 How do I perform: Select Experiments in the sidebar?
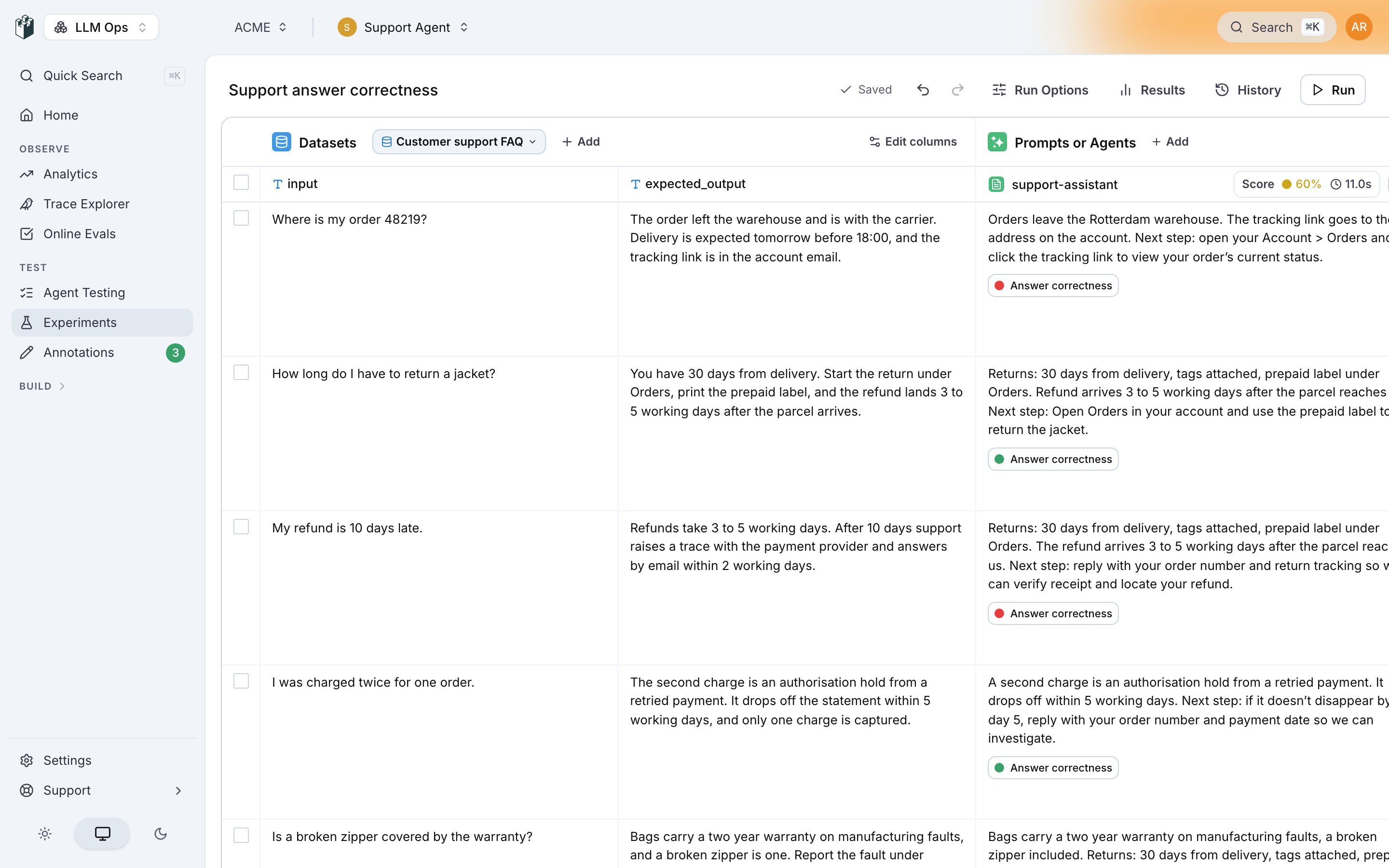coord(102,323)
